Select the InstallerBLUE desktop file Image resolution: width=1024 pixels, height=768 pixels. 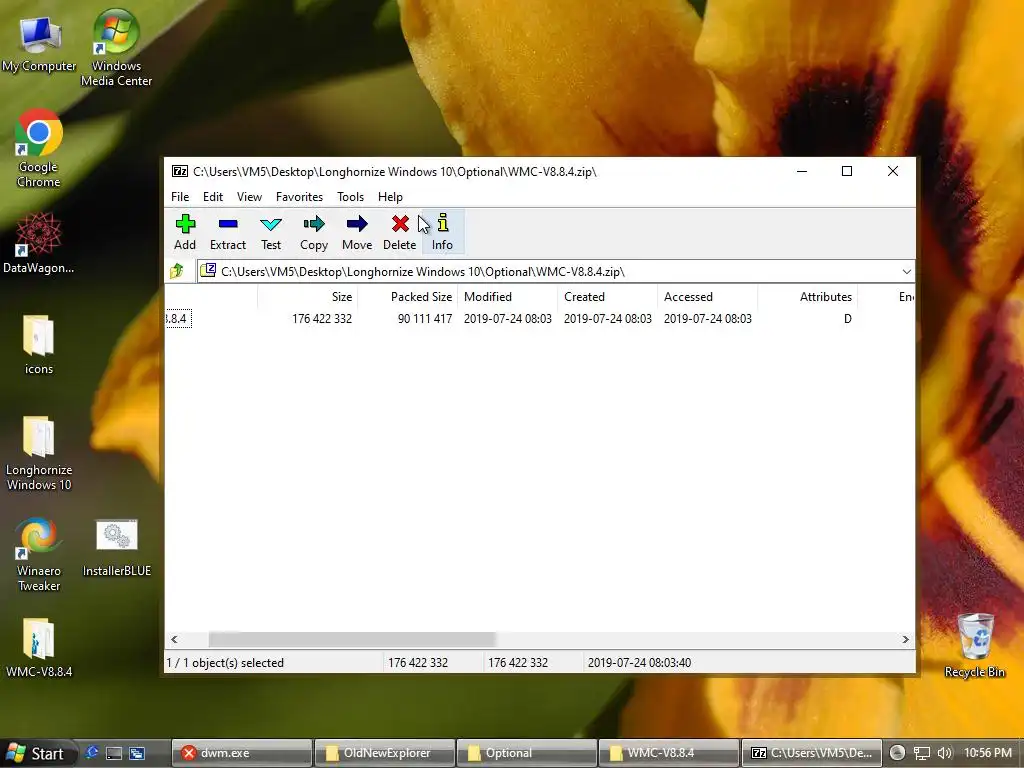click(x=117, y=547)
